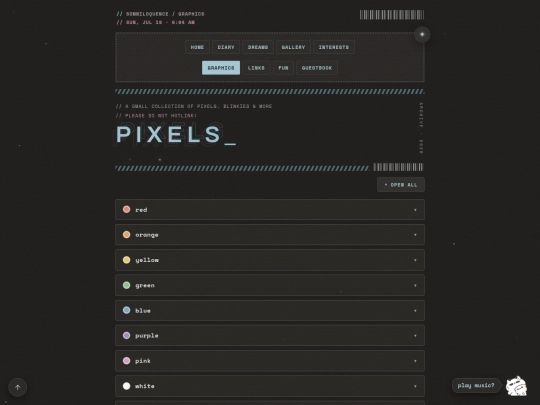Expand the white pixels section

pos(270,386)
